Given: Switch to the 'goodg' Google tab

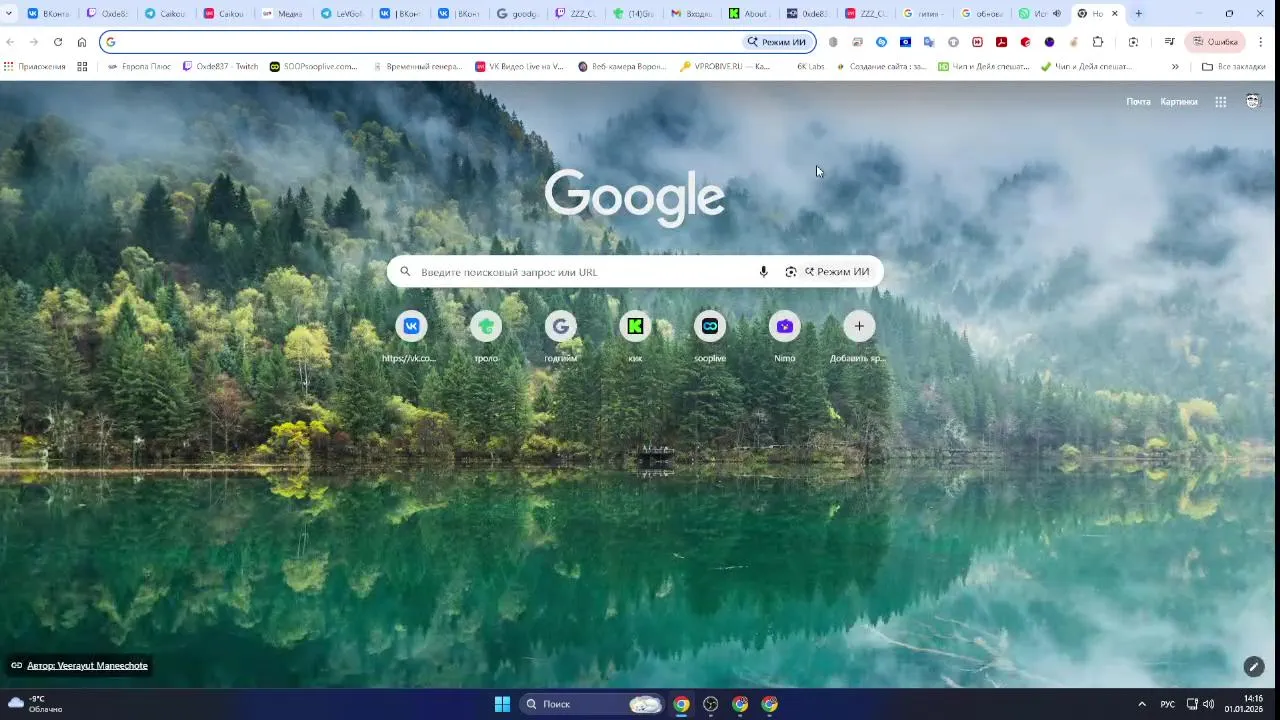Looking at the screenshot, I should 517,14.
